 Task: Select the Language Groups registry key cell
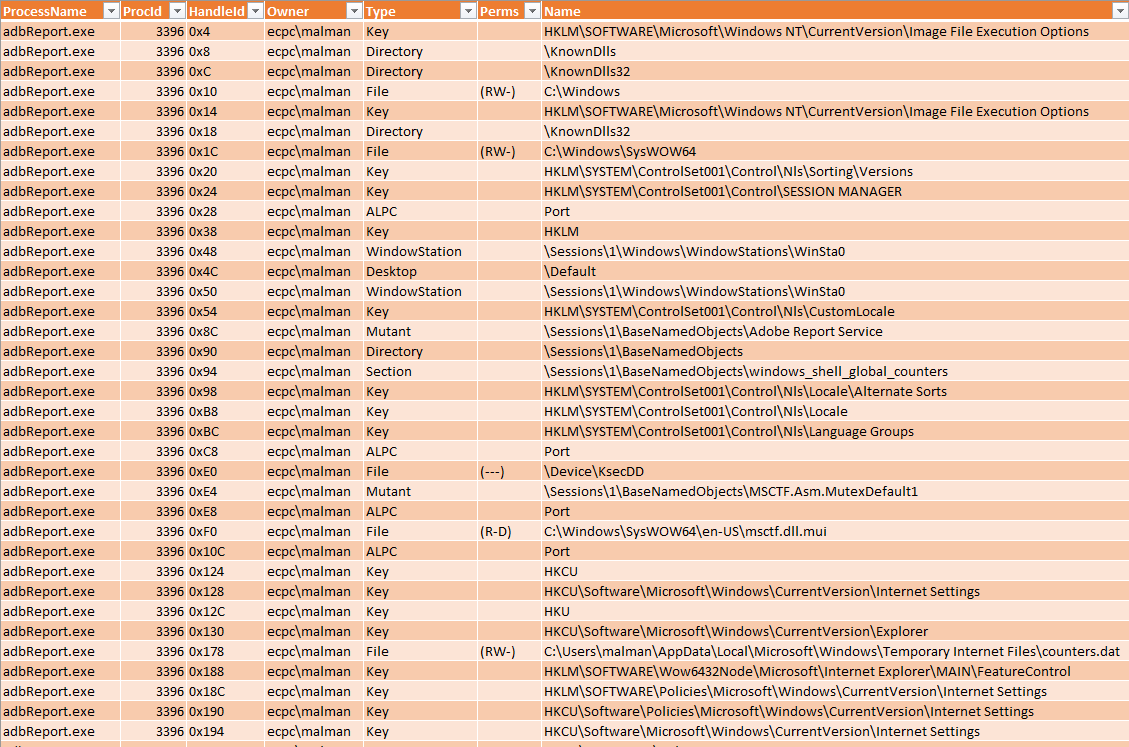point(835,431)
